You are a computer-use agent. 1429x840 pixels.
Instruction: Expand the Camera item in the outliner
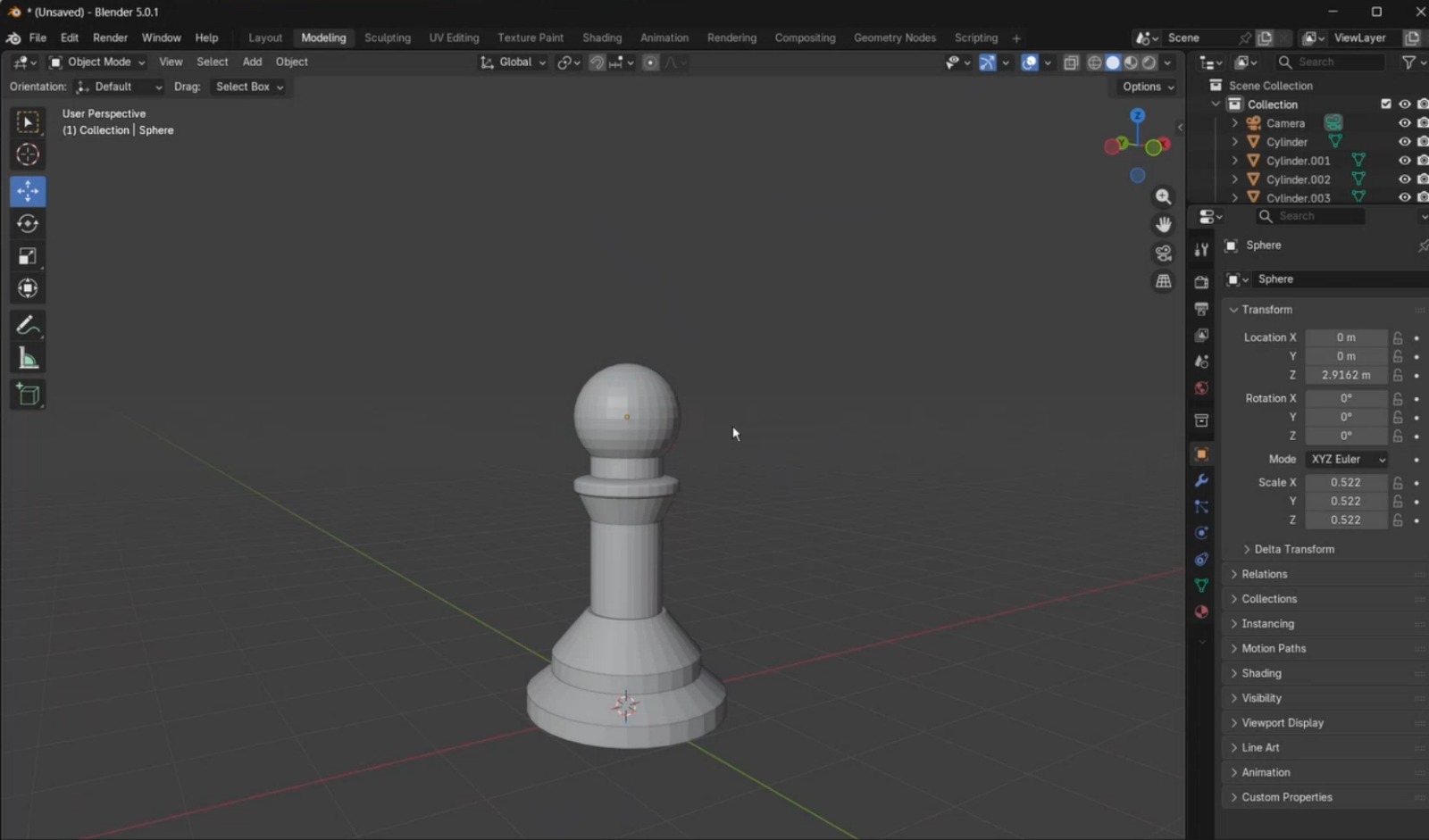(1236, 123)
